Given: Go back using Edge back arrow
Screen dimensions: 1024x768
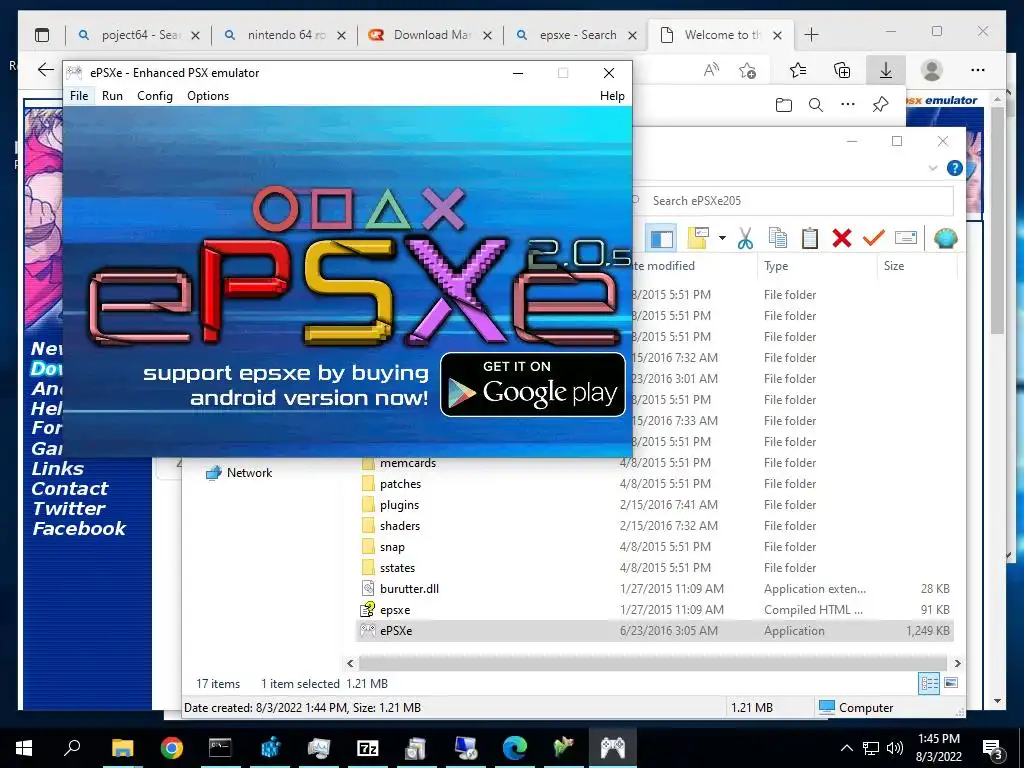Looking at the screenshot, I should (45, 70).
